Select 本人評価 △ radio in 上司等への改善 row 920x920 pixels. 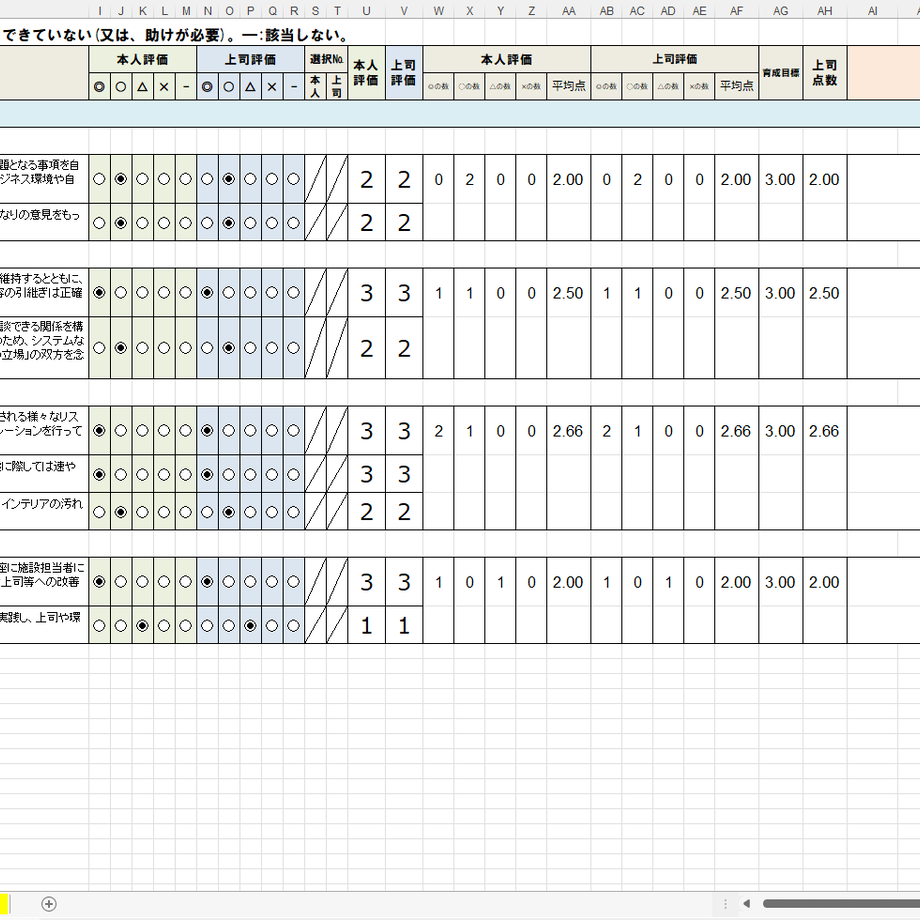coord(142,582)
